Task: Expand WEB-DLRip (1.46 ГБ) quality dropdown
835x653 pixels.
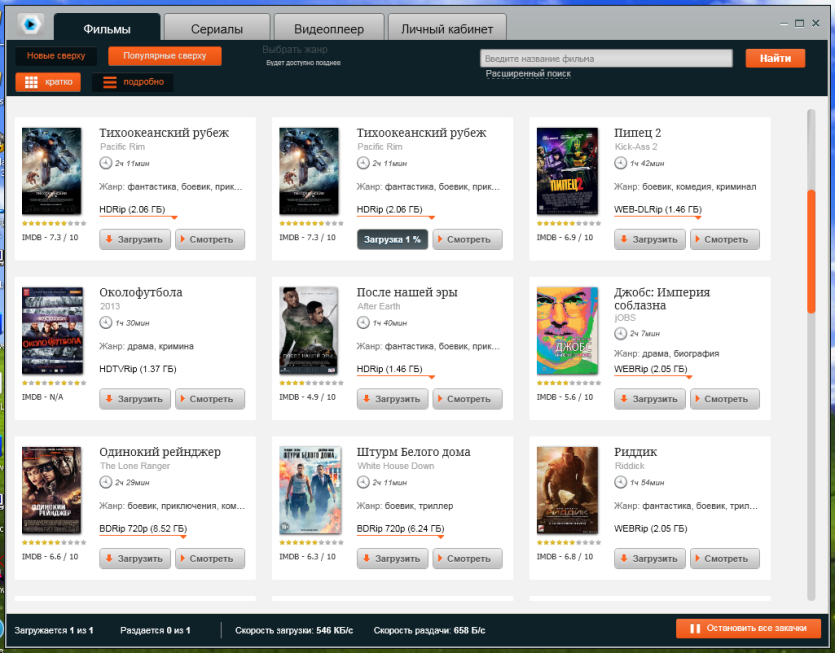Action: coord(658,210)
